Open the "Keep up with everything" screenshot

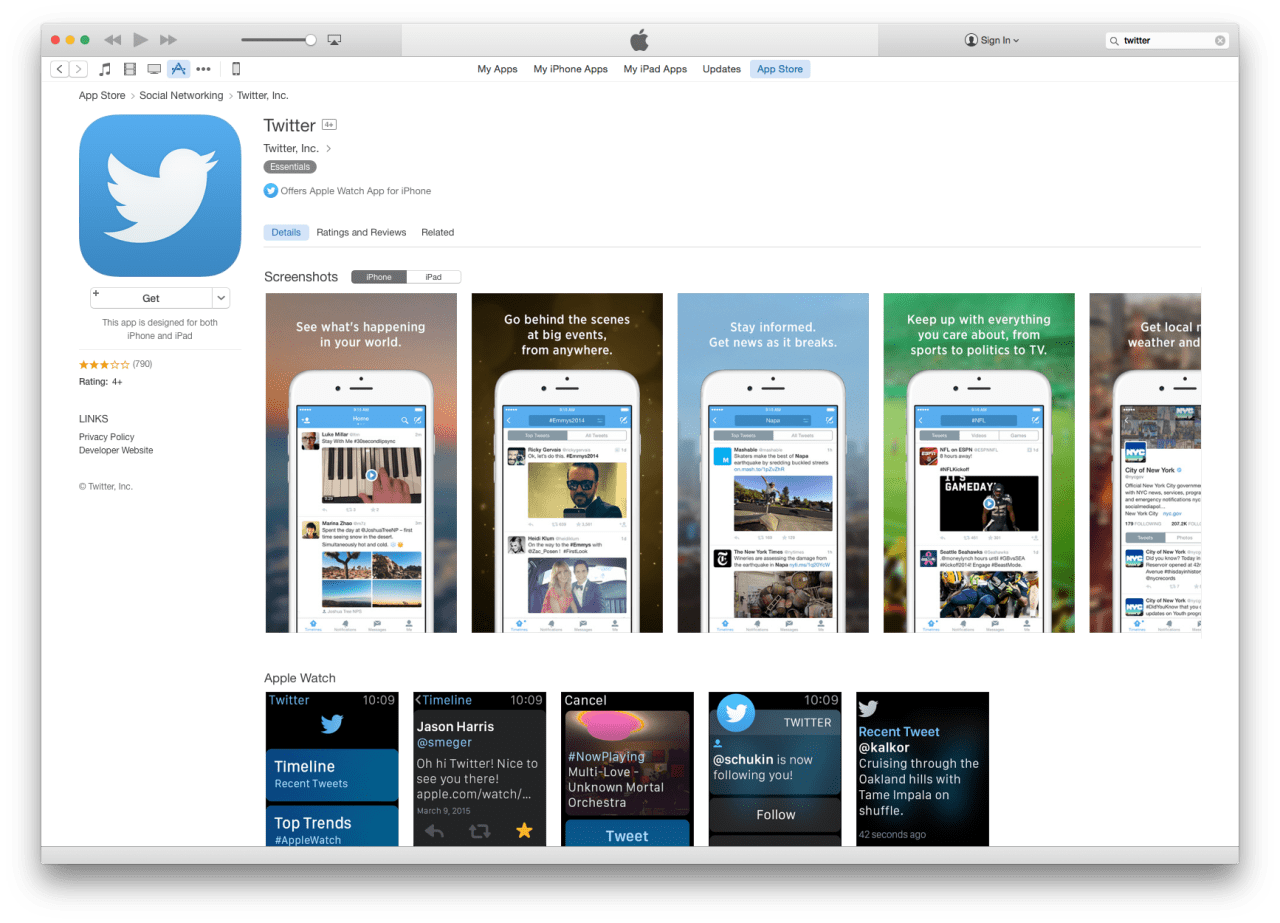(979, 463)
